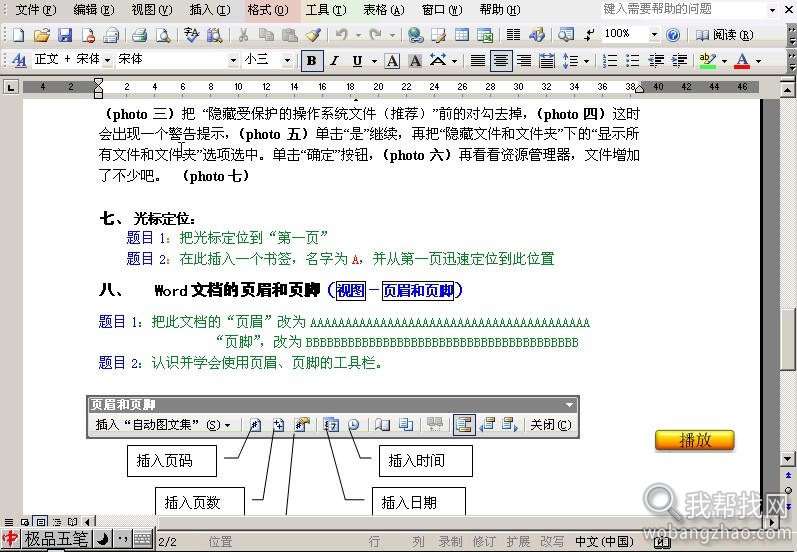Increase the paragraph indent
797x552 pixels.
click(x=679, y=61)
